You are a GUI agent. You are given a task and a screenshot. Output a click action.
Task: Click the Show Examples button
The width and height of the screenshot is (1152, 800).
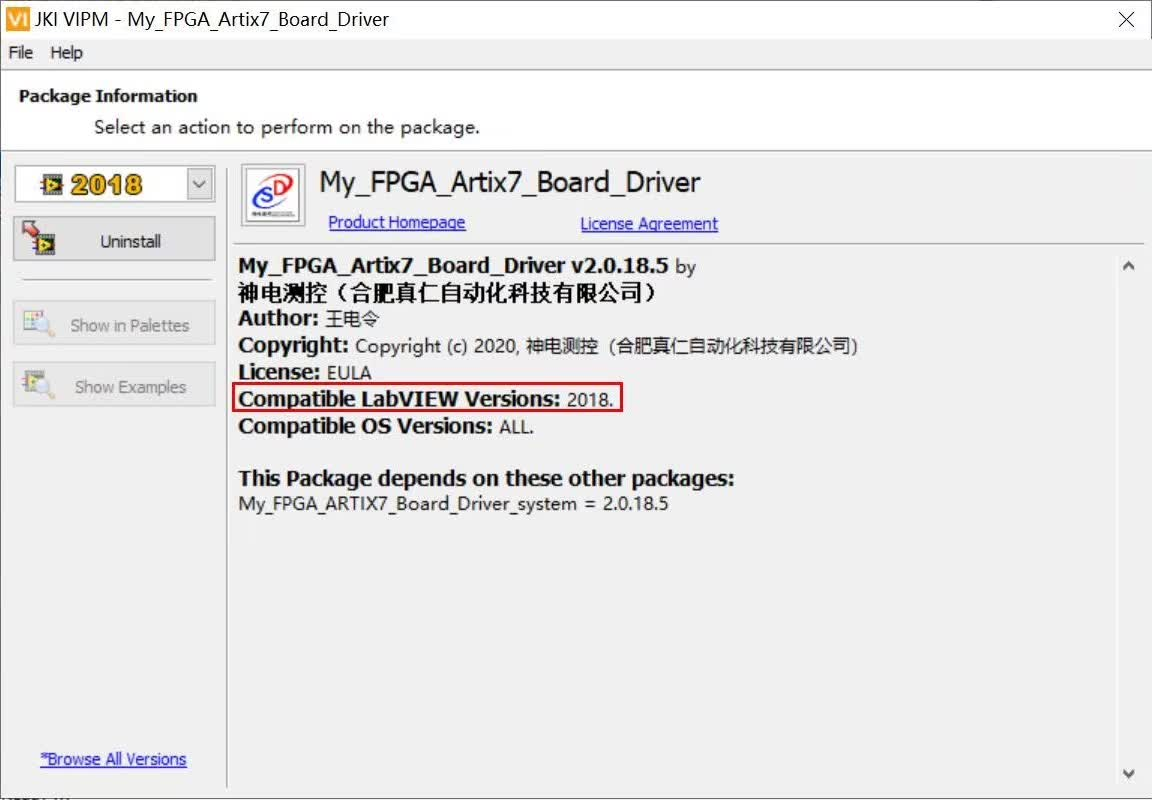115,385
